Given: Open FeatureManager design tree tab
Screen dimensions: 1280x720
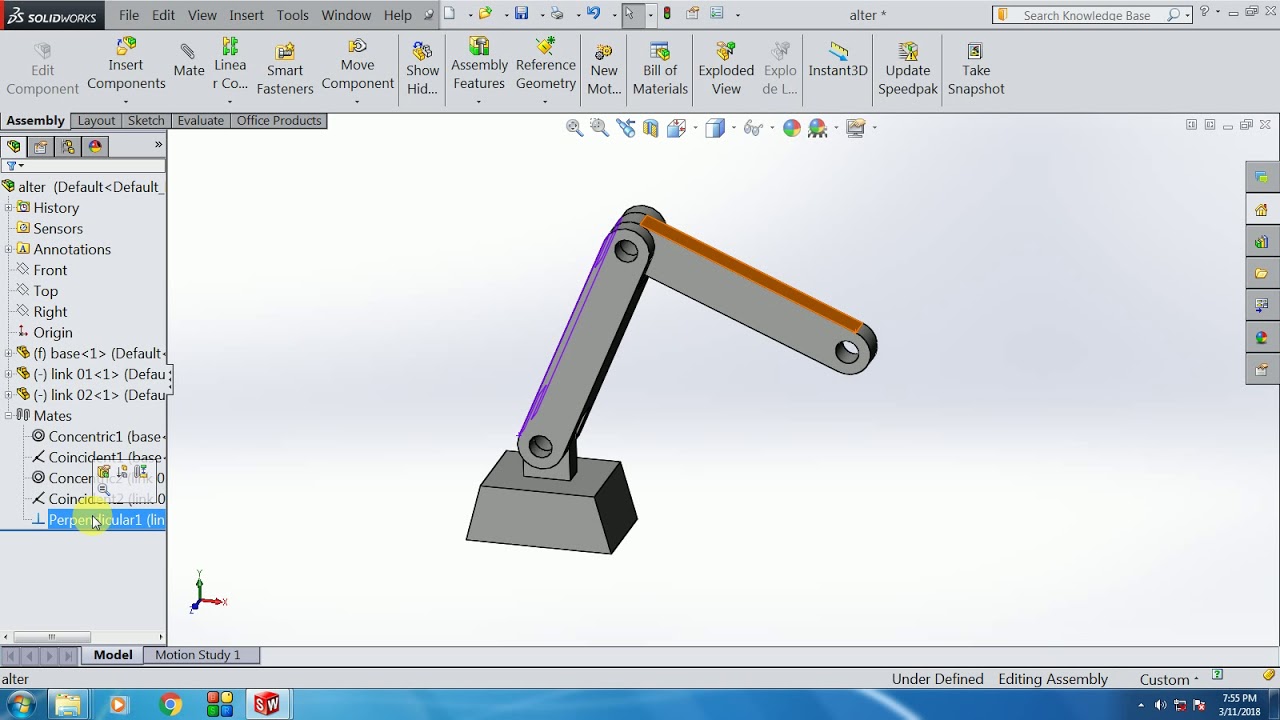Looking at the screenshot, I should [14, 146].
